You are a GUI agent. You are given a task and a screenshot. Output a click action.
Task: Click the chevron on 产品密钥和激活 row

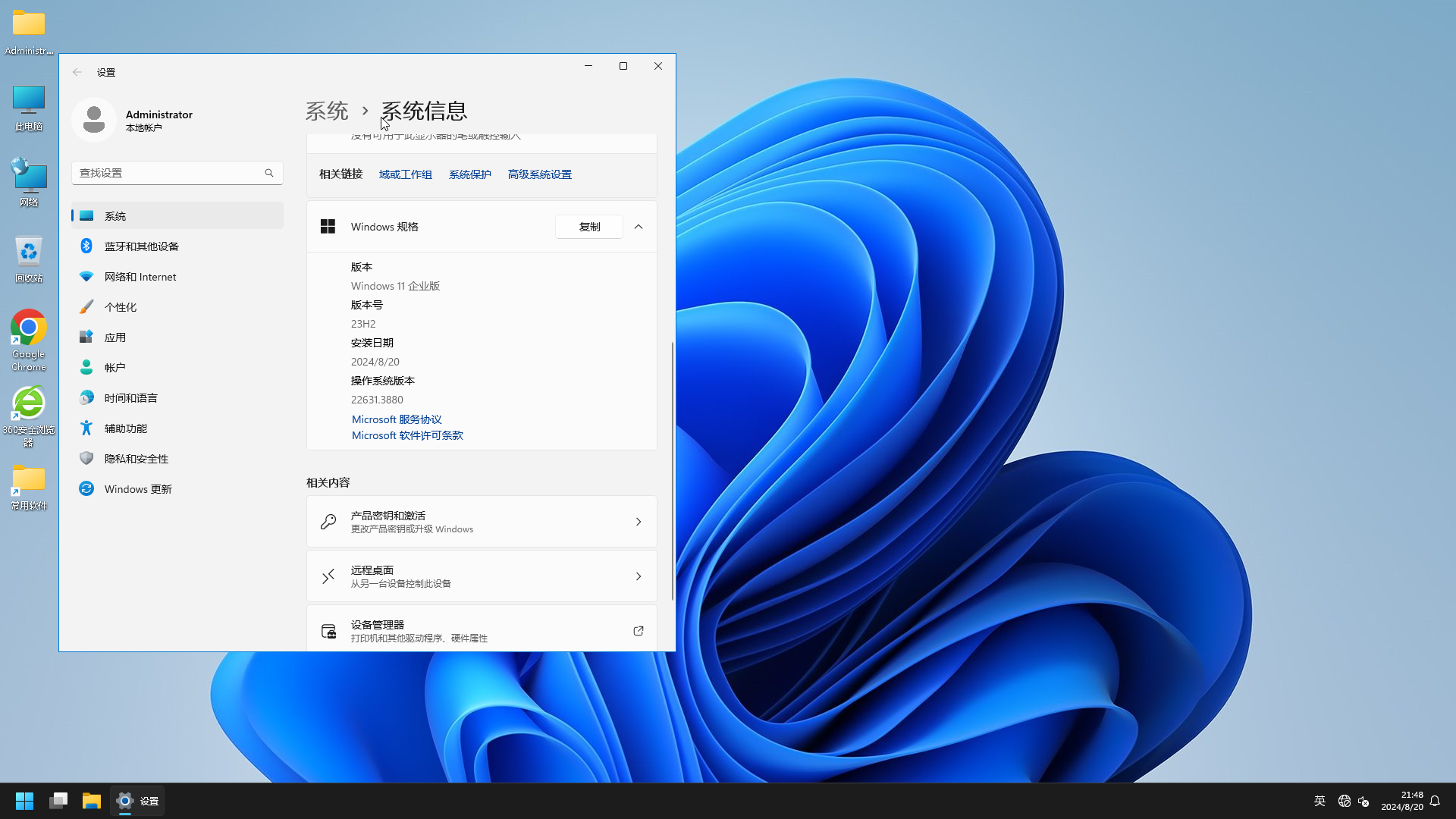pos(639,522)
